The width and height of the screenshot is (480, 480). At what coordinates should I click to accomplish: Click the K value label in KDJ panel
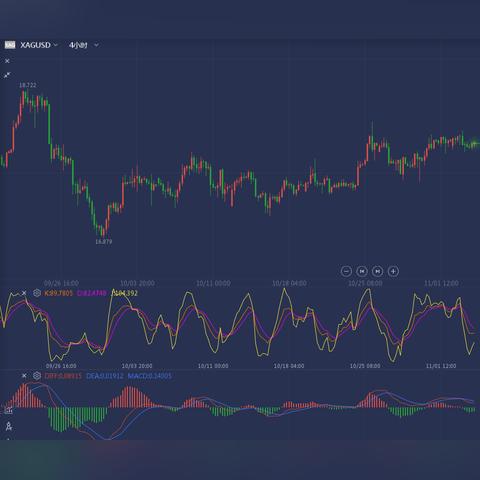pyautogui.click(x=58, y=293)
